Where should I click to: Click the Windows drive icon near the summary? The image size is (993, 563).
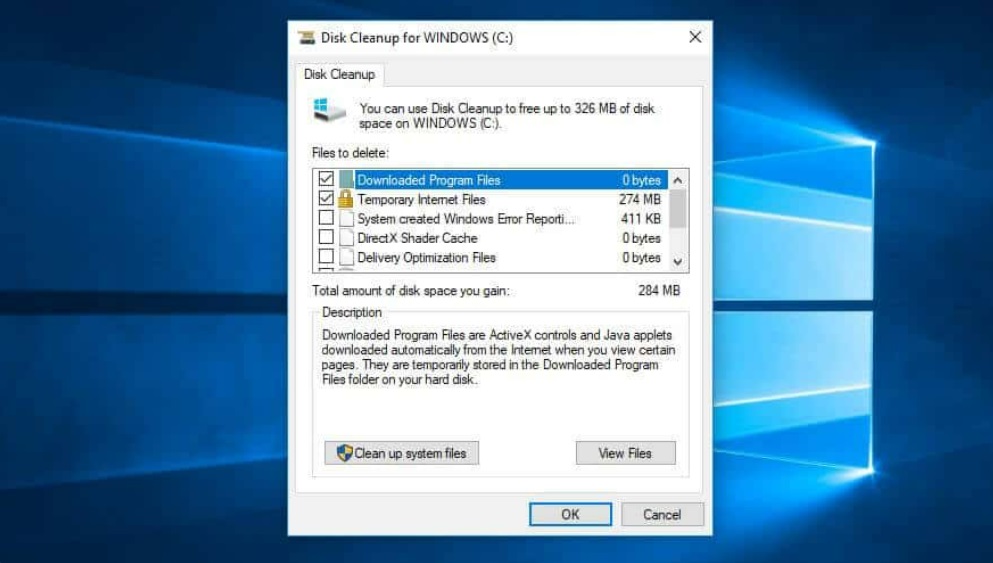click(x=329, y=110)
